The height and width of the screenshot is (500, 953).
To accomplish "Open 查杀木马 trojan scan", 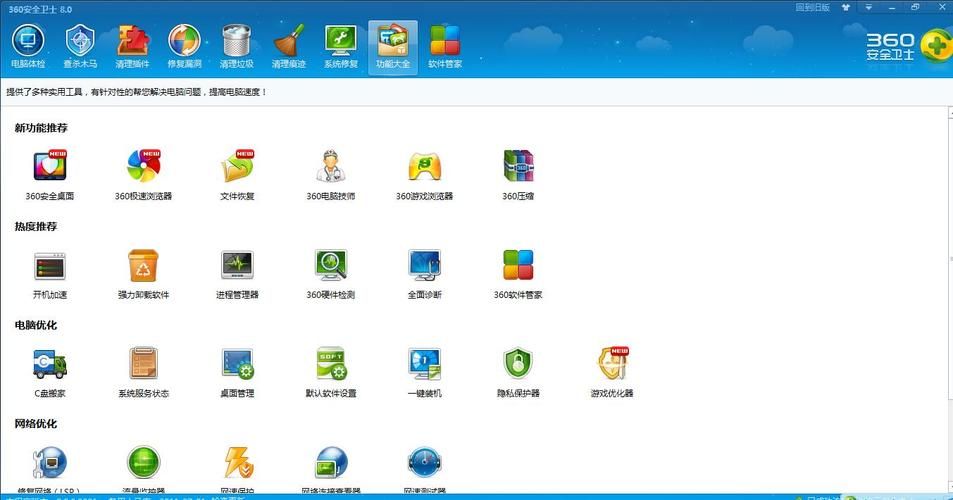I will click(80, 47).
